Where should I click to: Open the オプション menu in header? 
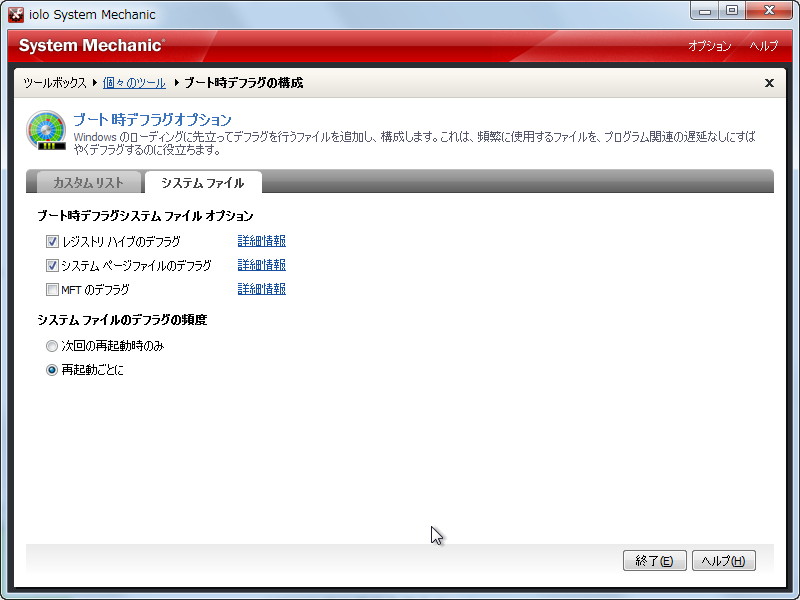tap(709, 46)
